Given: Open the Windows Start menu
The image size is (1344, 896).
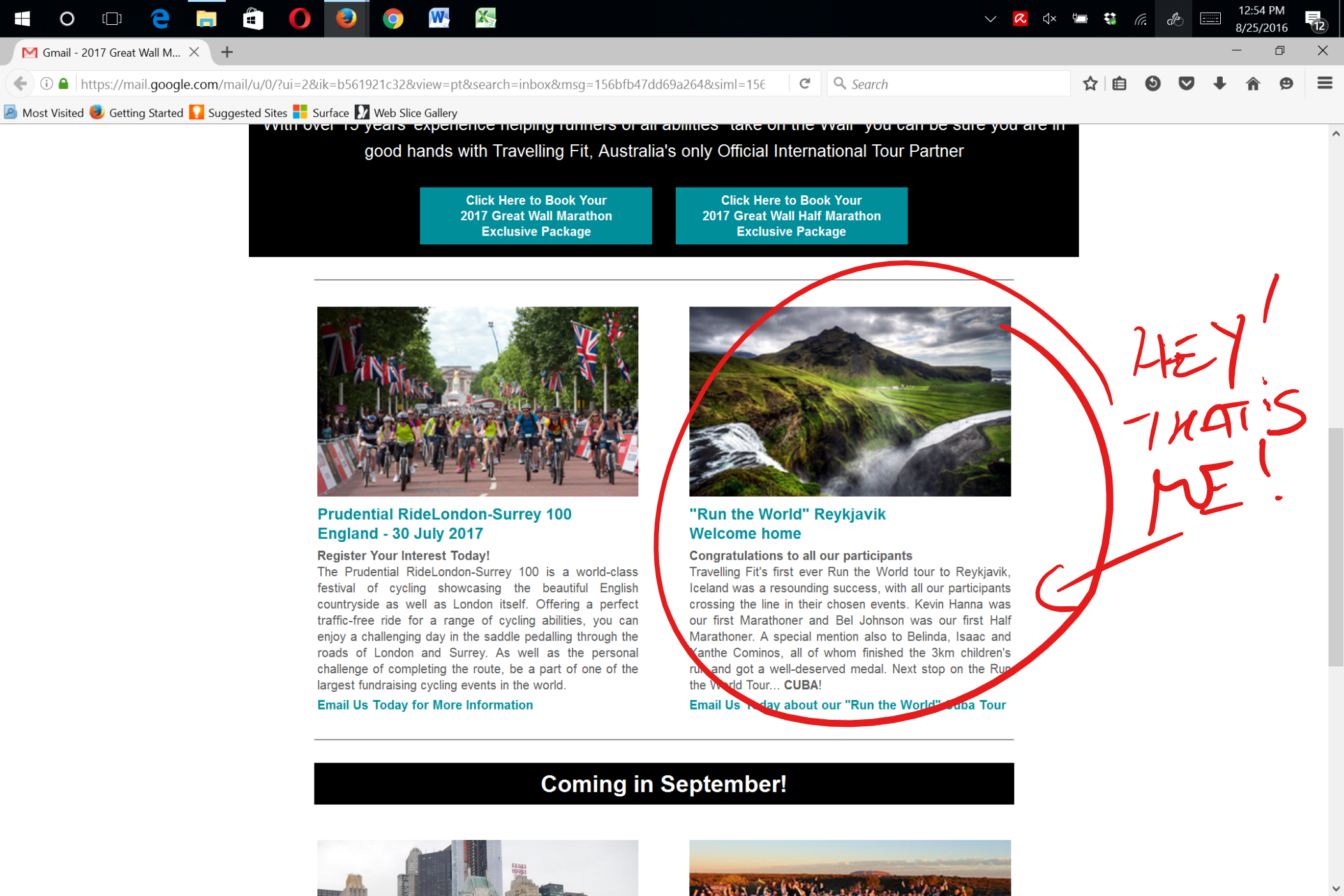Looking at the screenshot, I should click(22, 19).
